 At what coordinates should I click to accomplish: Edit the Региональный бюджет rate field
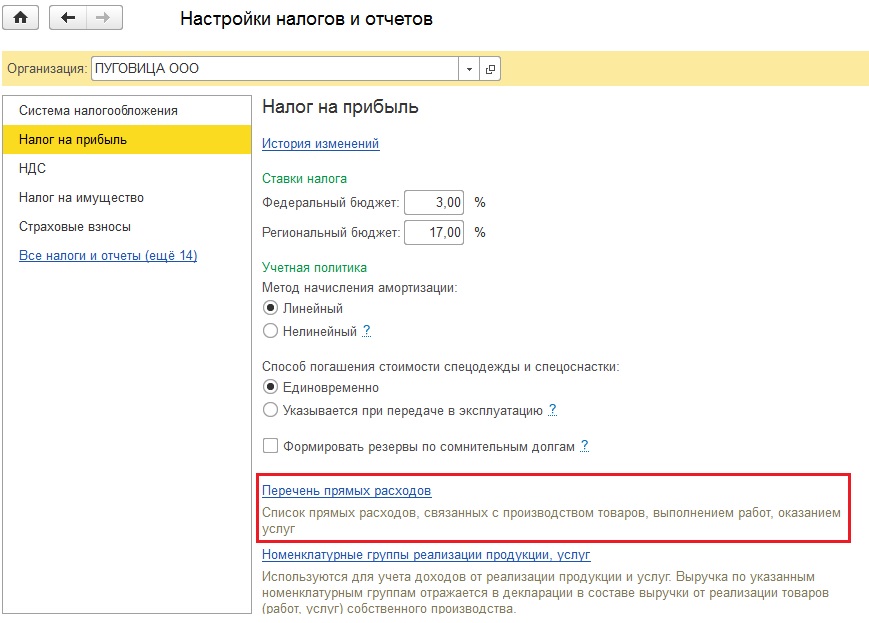click(434, 232)
